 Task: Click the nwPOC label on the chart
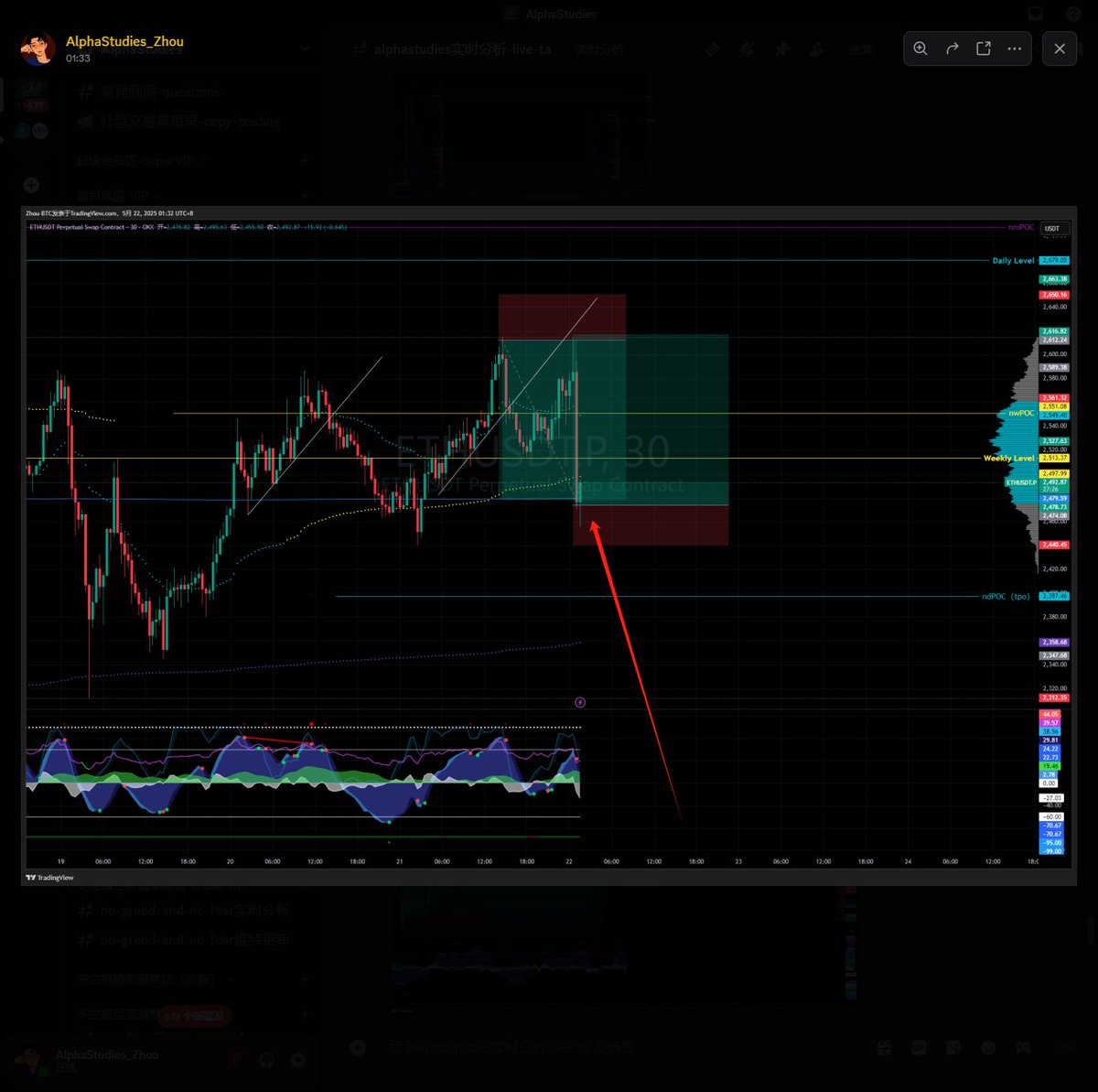click(x=1022, y=414)
